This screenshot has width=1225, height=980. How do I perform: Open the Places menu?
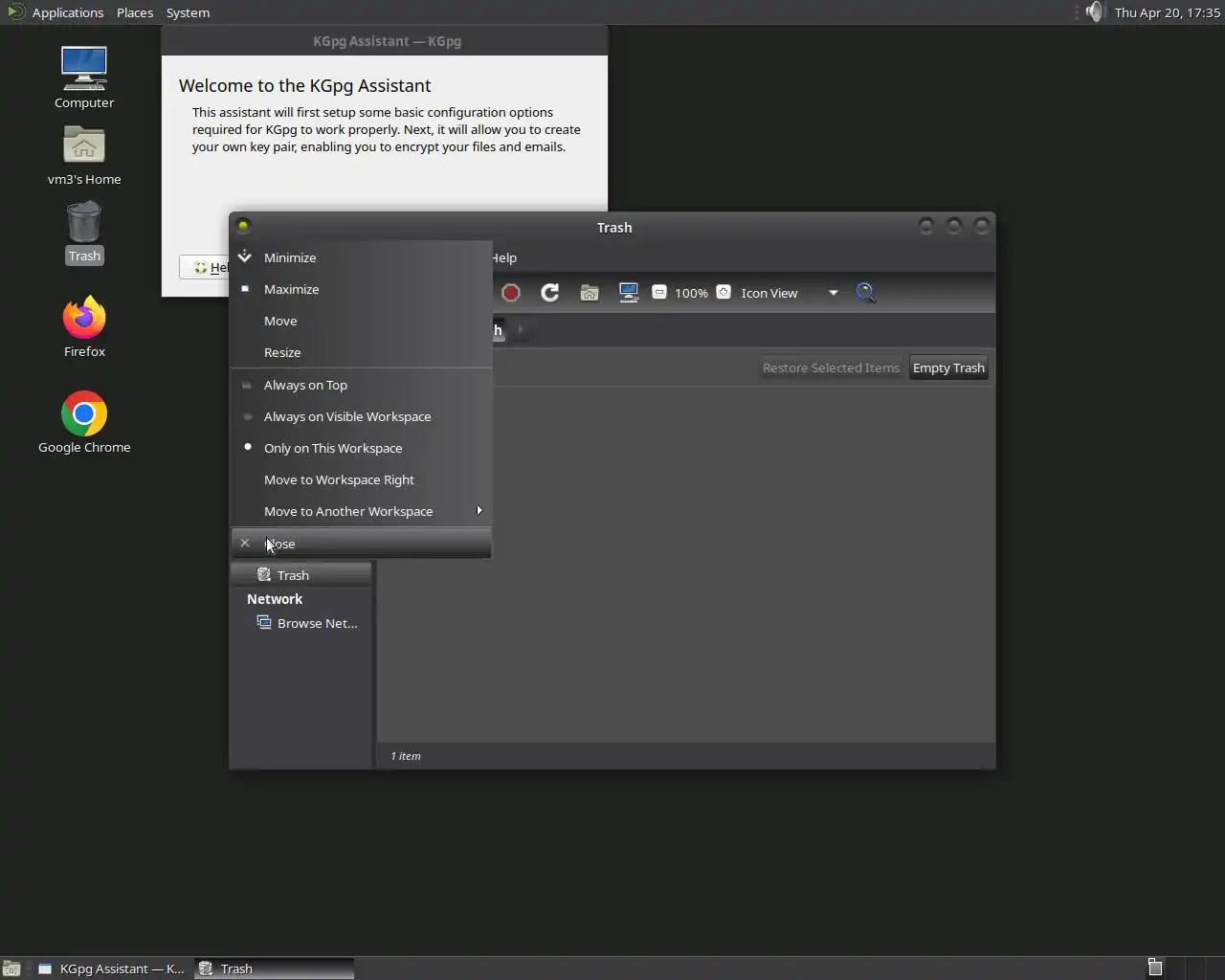(135, 12)
